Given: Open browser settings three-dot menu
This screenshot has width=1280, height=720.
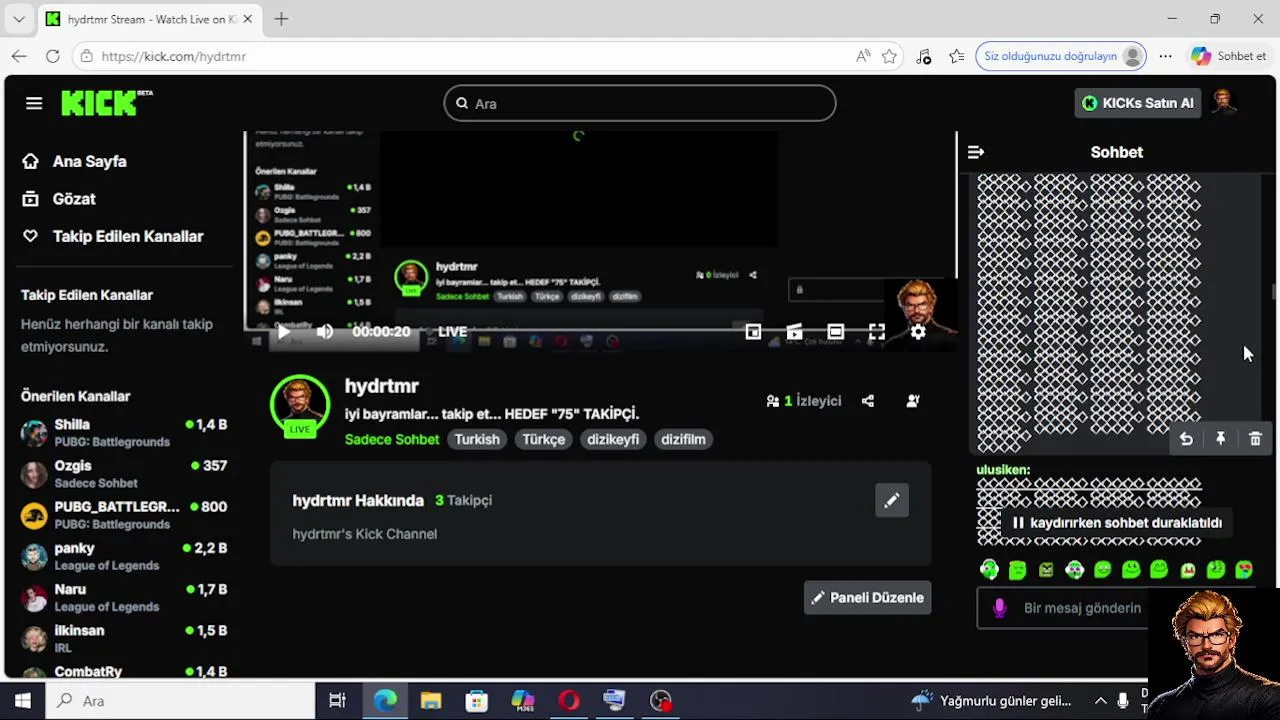Looking at the screenshot, I should point(1165,56).
